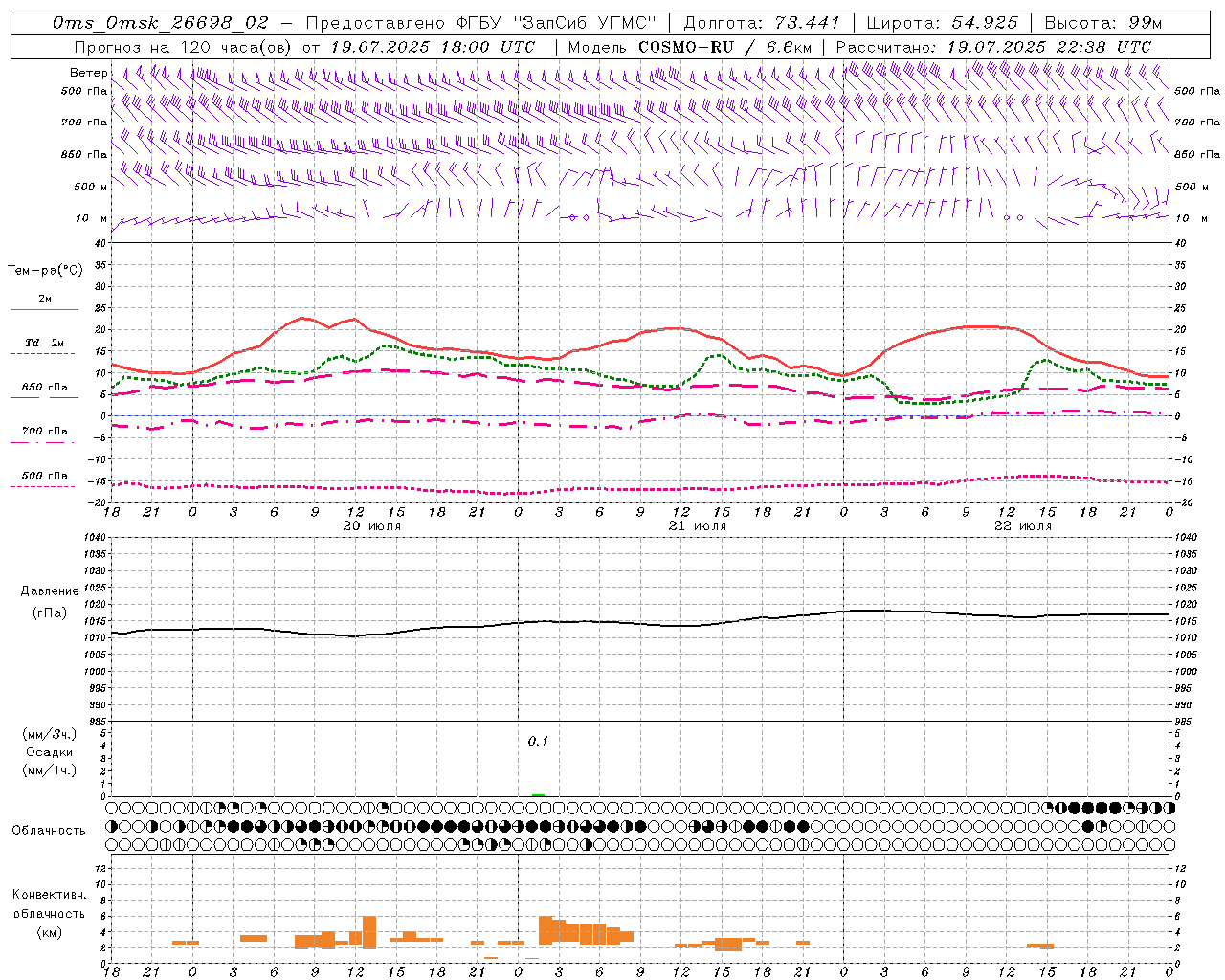Click the left 1040 pressure axis tick label

point(96,538)
